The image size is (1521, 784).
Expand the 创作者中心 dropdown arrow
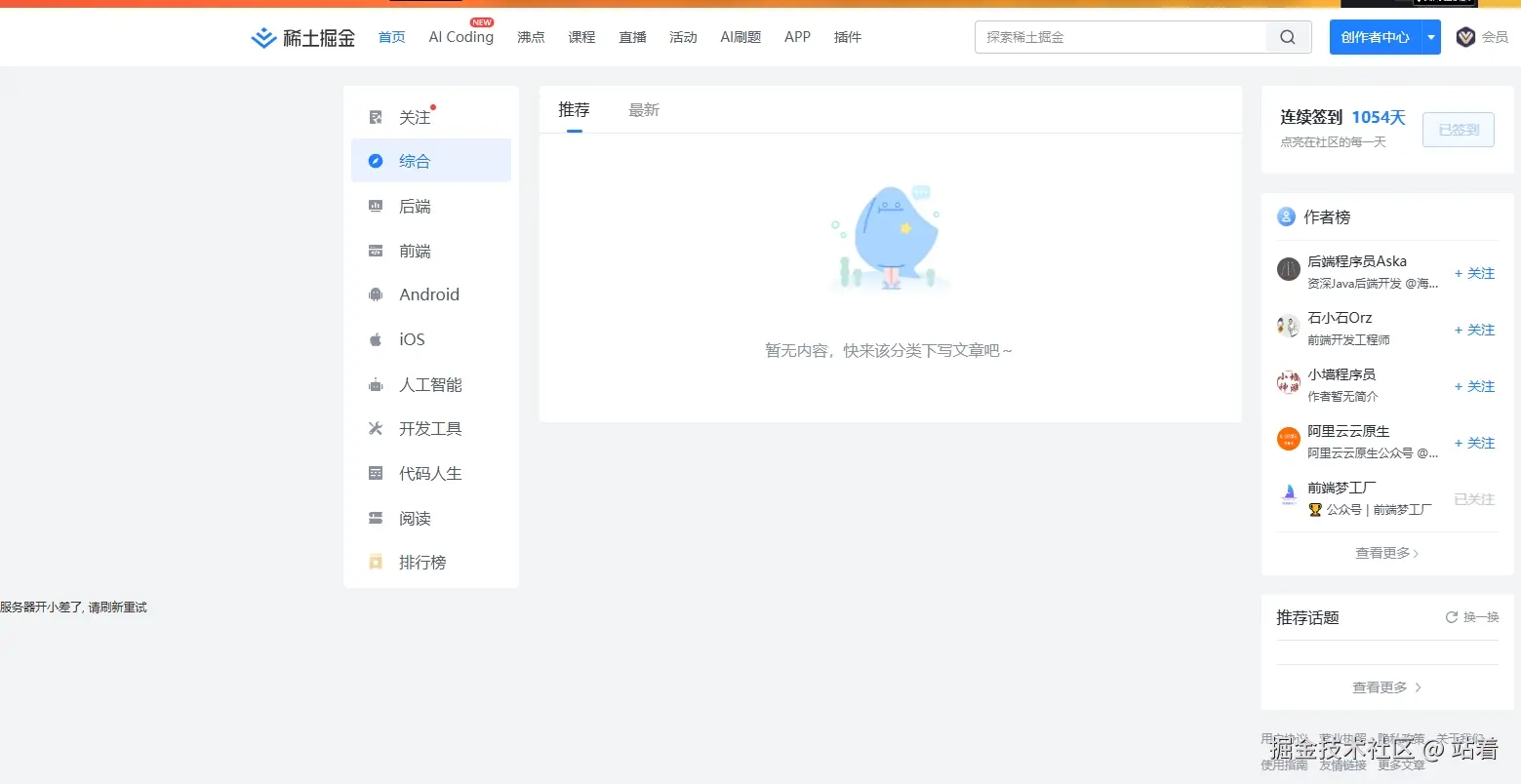(x=1431, y=37)
